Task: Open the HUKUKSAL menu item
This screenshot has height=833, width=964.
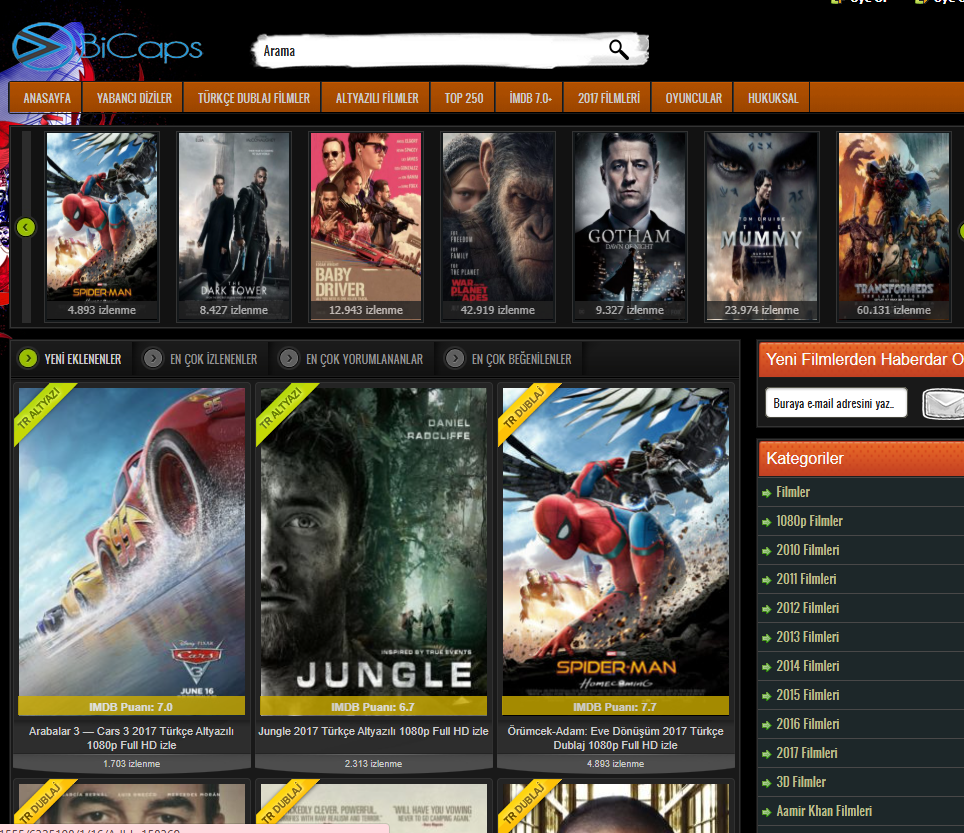Action: pos(773,98)
